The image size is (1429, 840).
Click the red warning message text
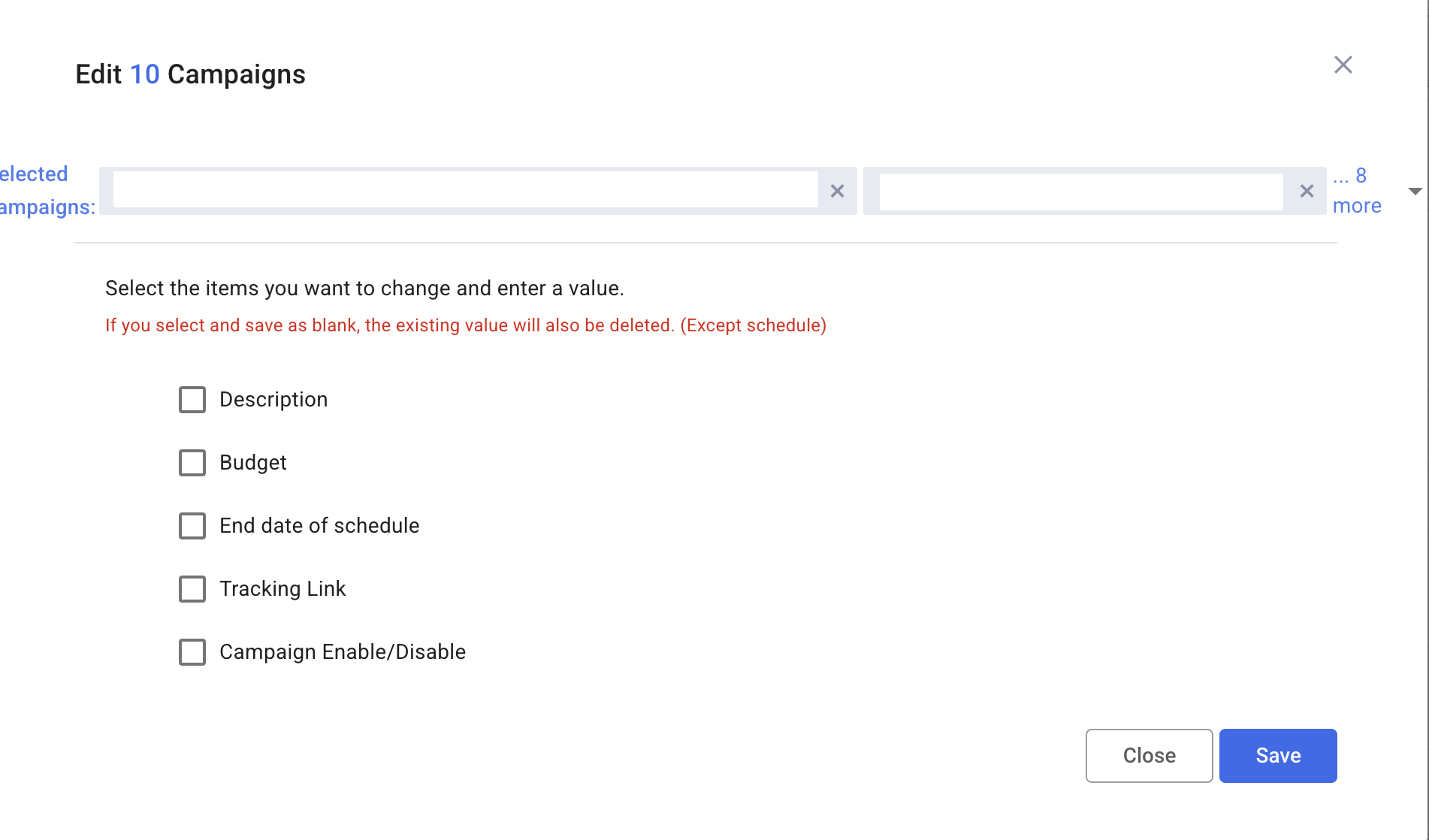coord(465,325)
